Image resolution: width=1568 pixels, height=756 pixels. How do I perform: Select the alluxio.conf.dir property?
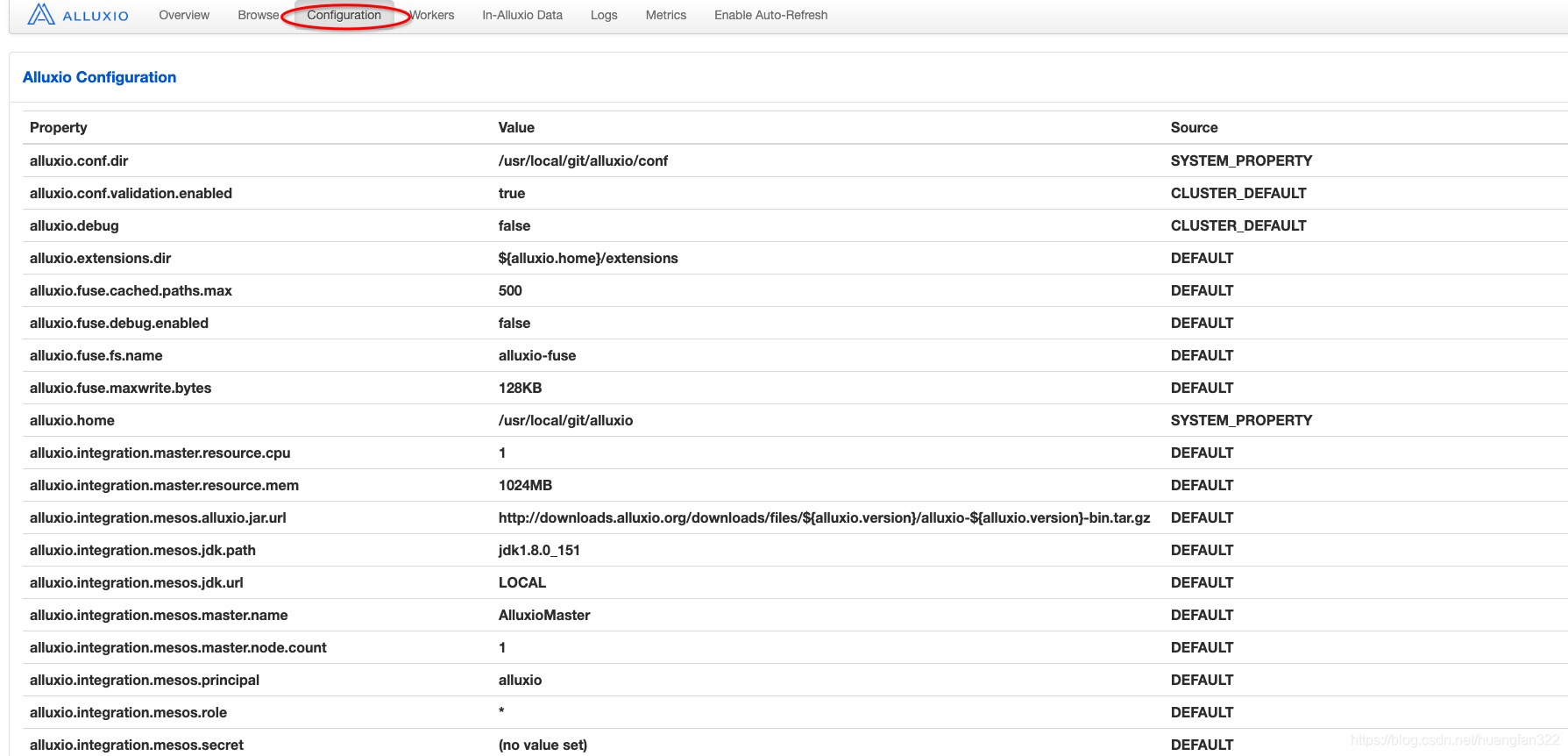point(79,160)
